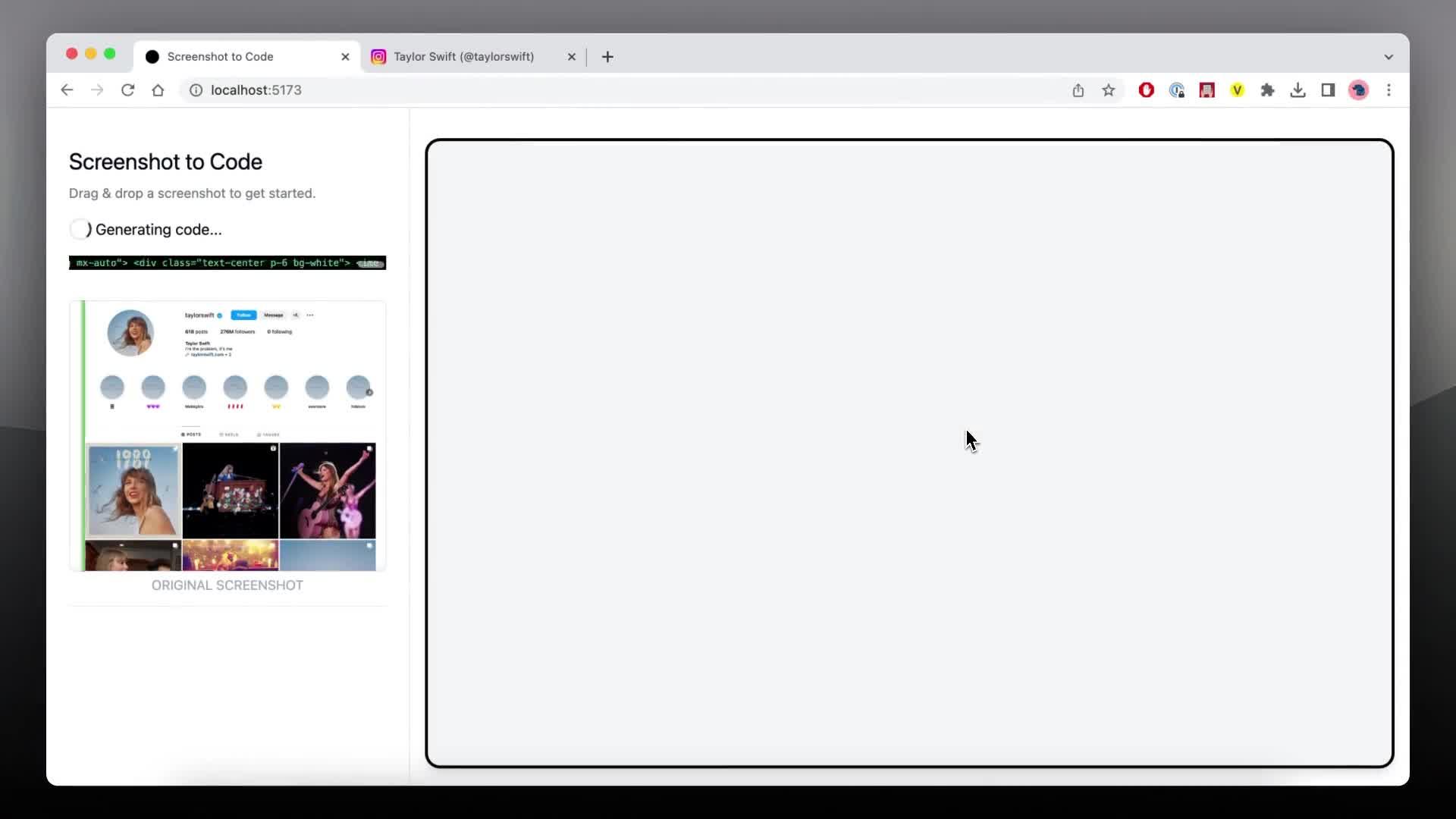This screenshot has height=819, width=1456.
Task: Click the Generating code spinner
Action: 80,229
